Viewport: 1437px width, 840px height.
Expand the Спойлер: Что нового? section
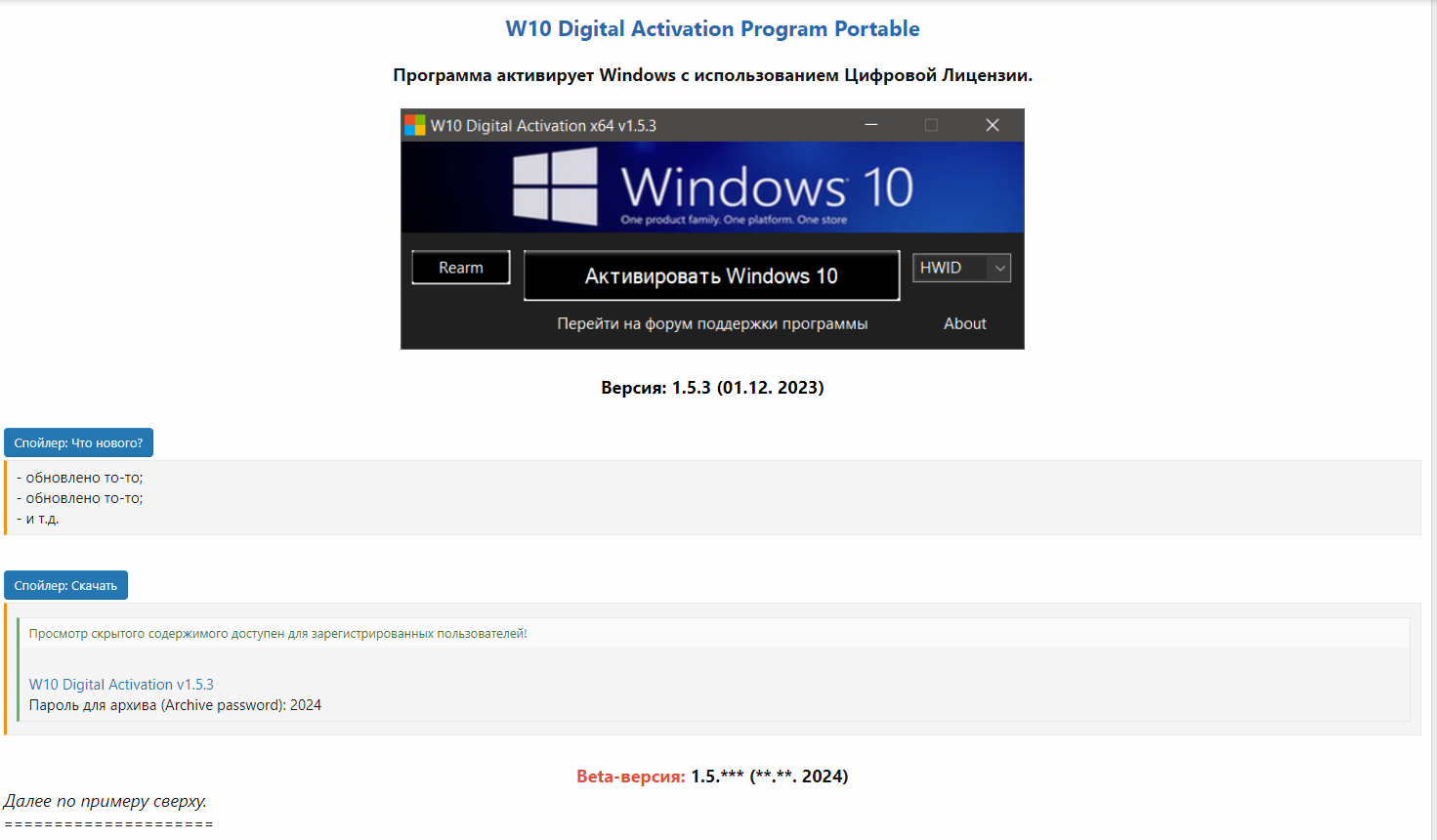click(78, 442)
